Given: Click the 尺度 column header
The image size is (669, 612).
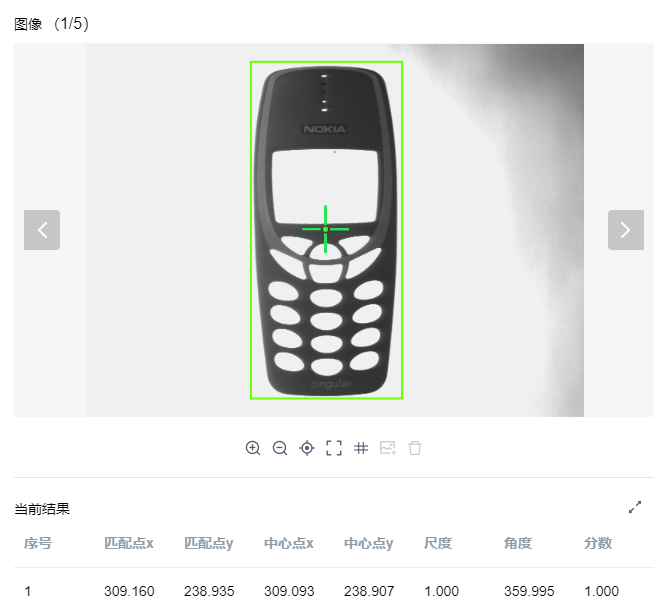Looking at the screenshot, I should [x=438, y=543].
